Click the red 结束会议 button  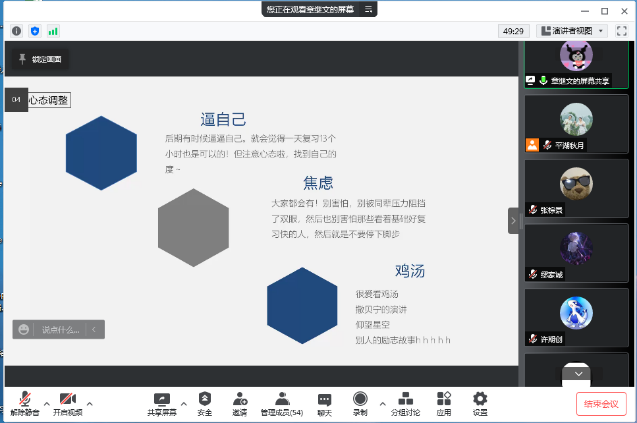[601, 404]
